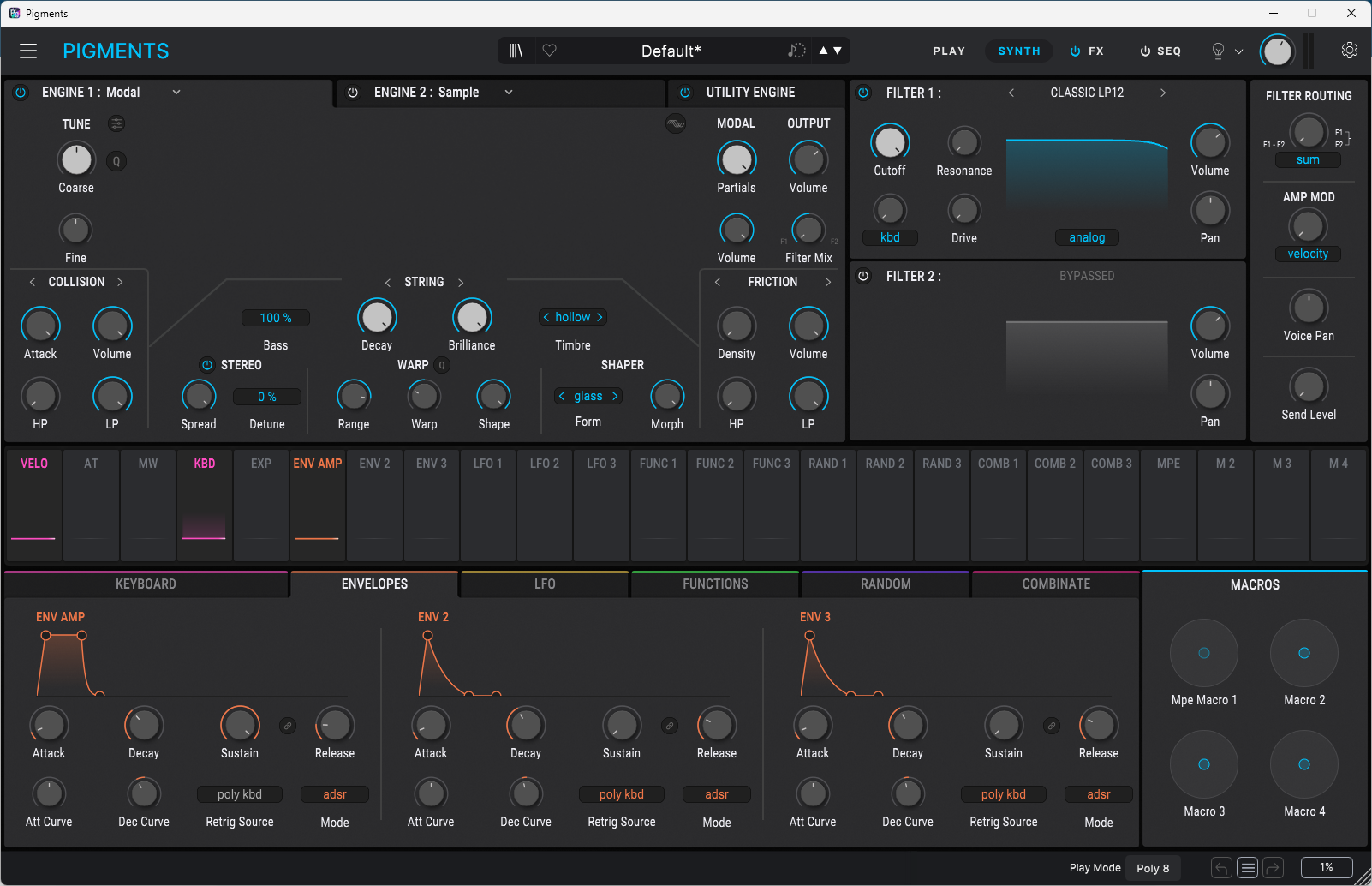
Task: Select previous collision type with left arrow
Action: point(33,282)
